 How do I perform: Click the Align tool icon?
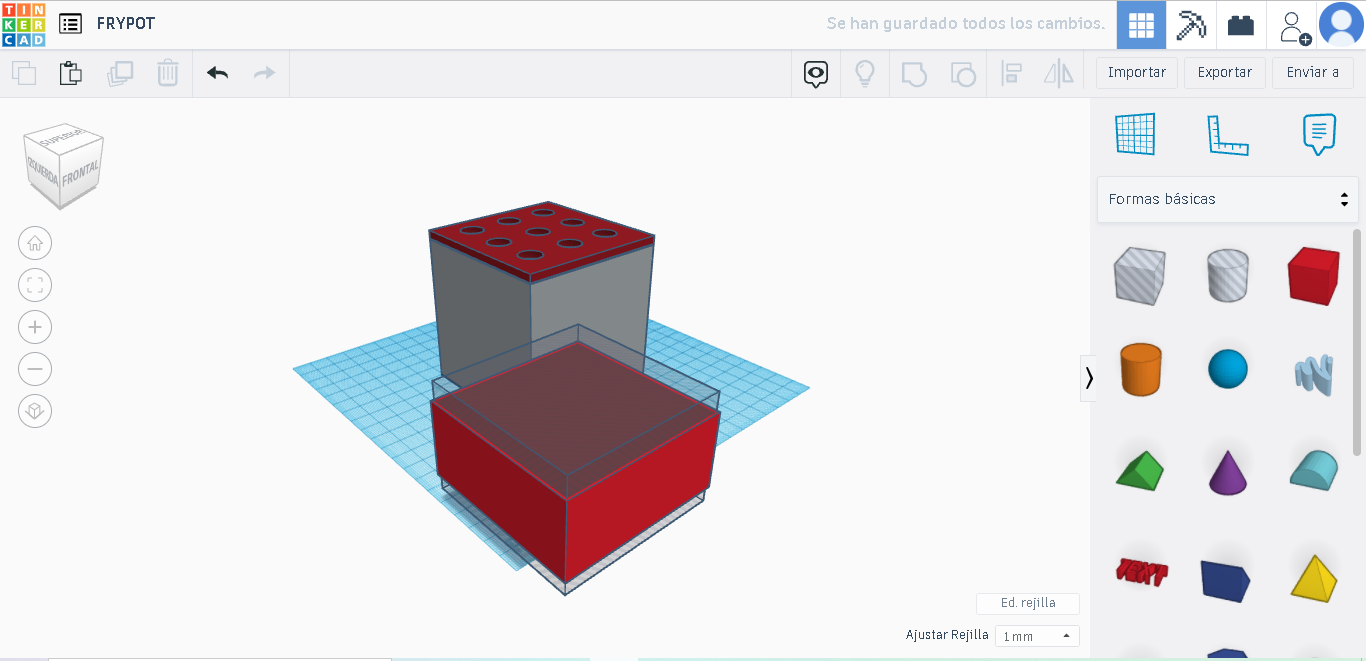pyautogui.click(x=1011, y=73)
